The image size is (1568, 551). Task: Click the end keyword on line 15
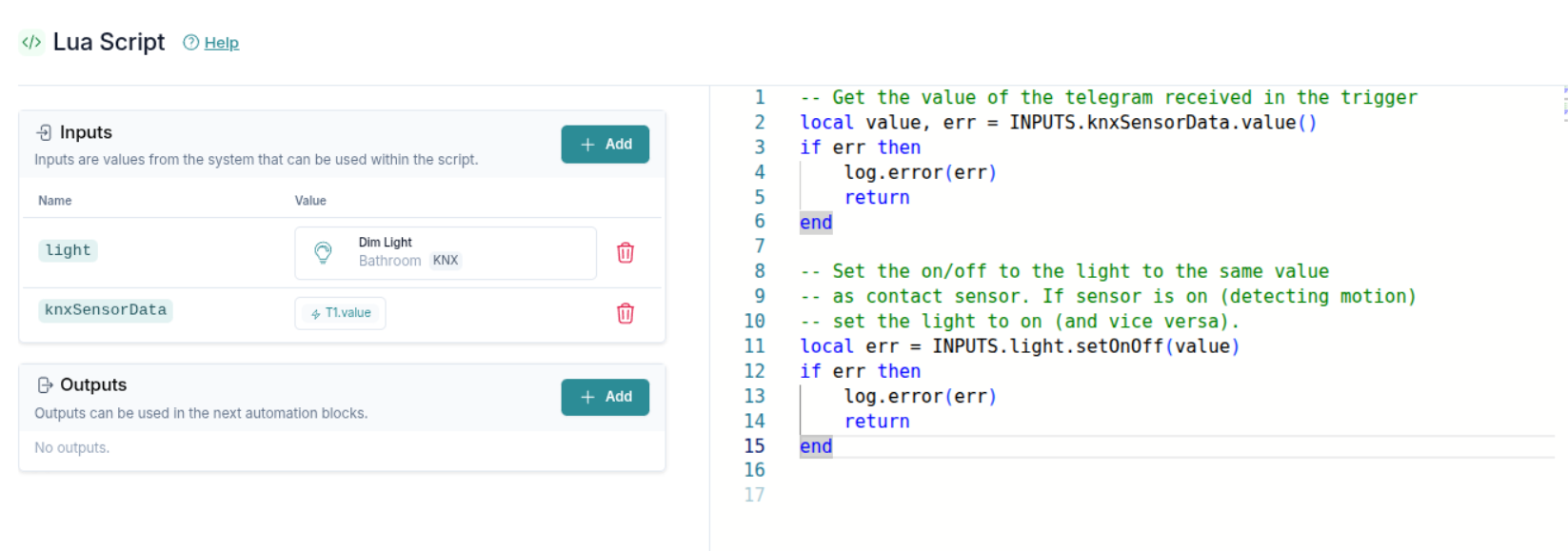click(816, 446)
